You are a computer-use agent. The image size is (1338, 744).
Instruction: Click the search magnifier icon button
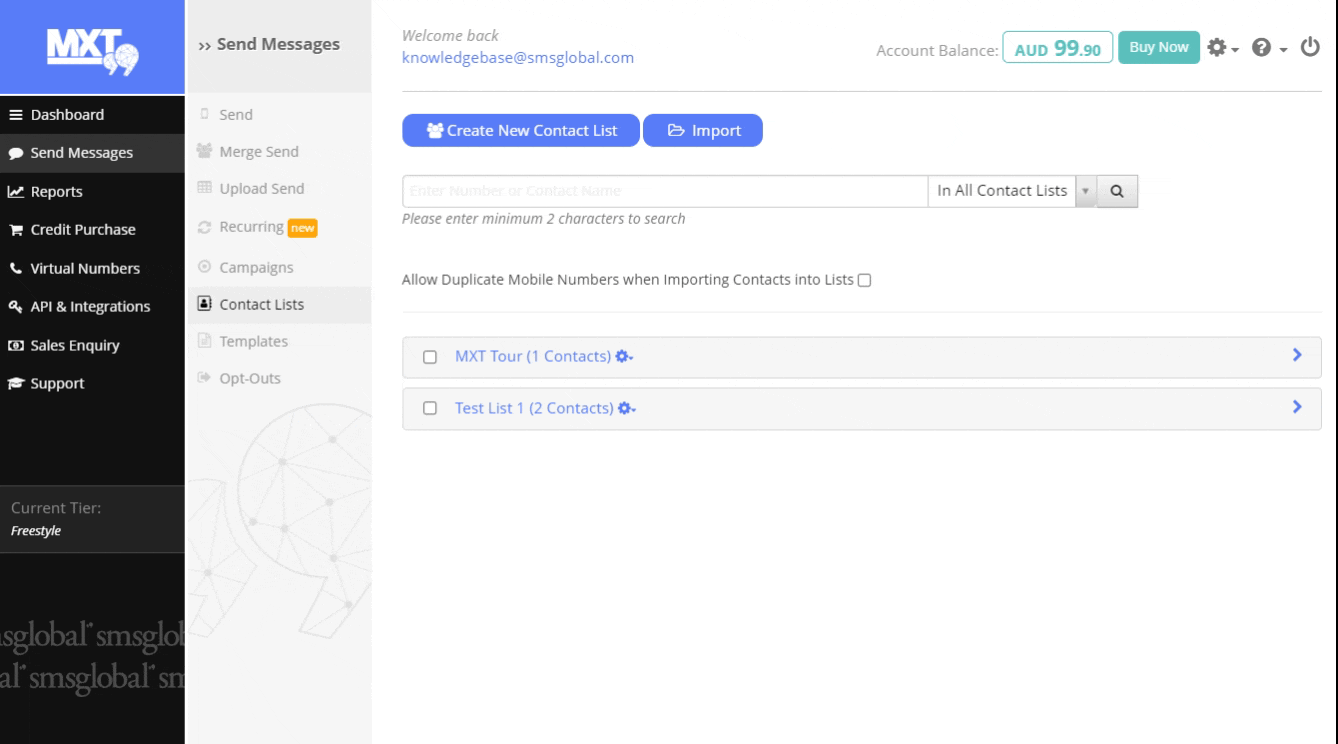1118,191
